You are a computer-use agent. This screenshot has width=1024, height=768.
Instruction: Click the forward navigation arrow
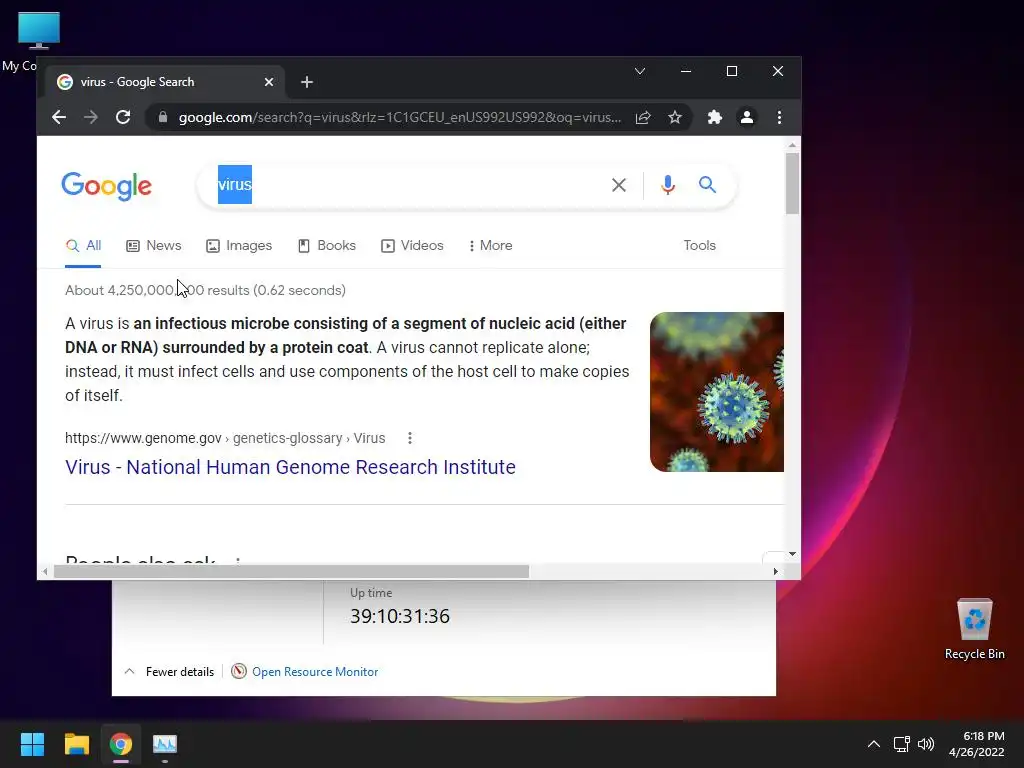tap(91, 118)
